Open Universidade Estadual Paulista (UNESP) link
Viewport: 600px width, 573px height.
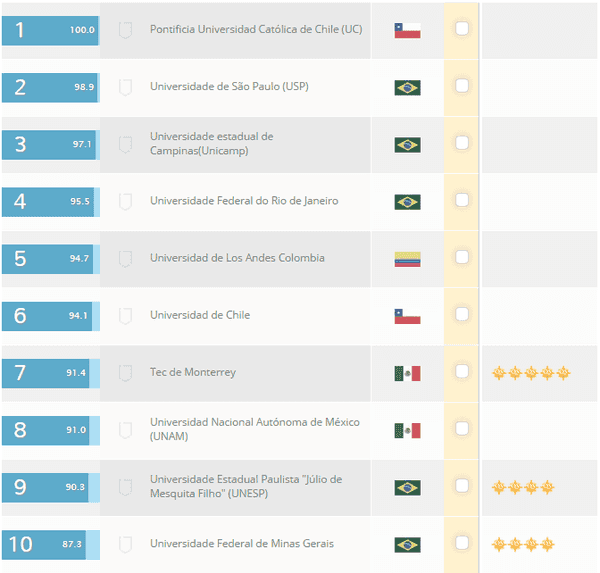coord(246,486)
